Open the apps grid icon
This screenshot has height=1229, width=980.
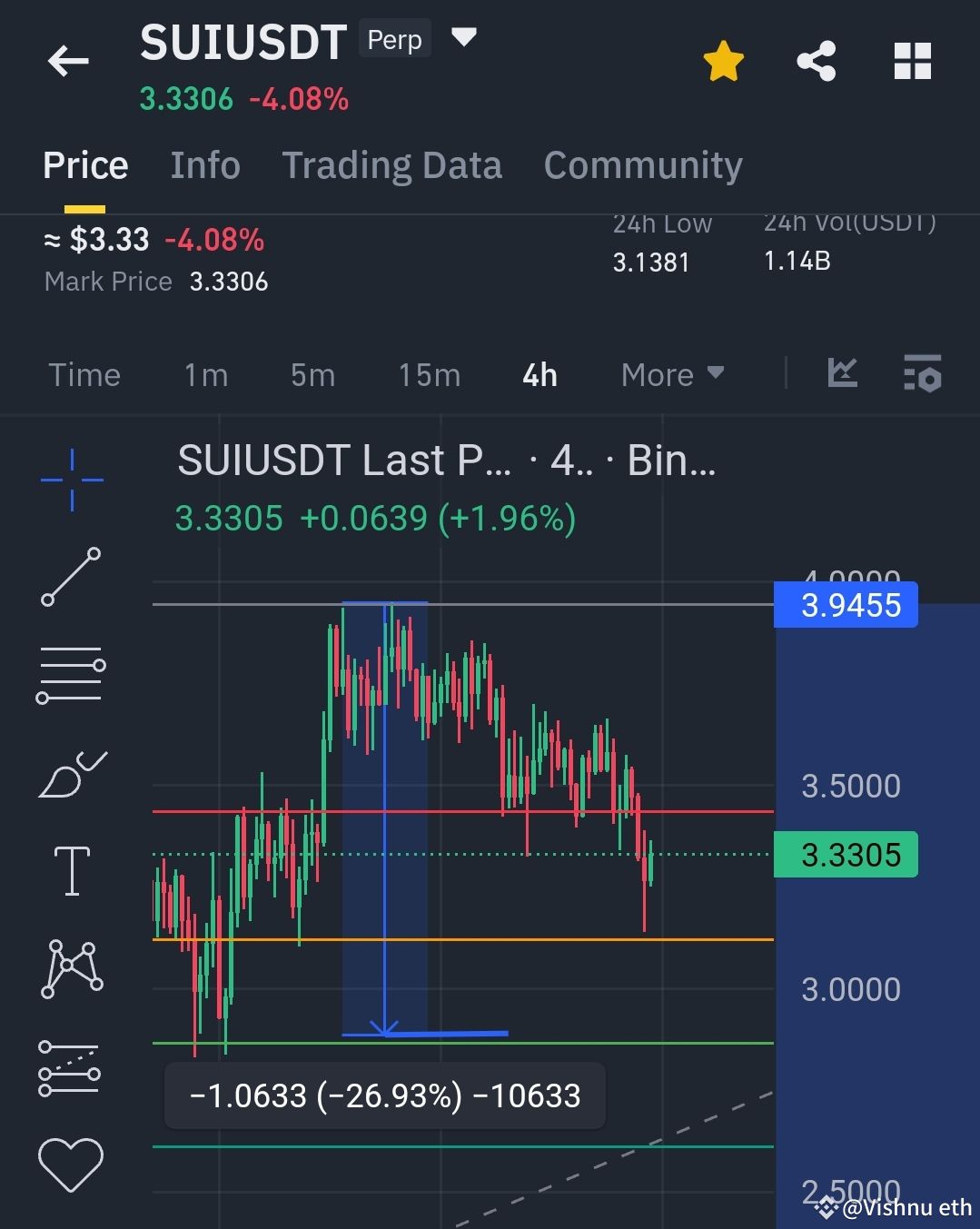tap(912, 60)
